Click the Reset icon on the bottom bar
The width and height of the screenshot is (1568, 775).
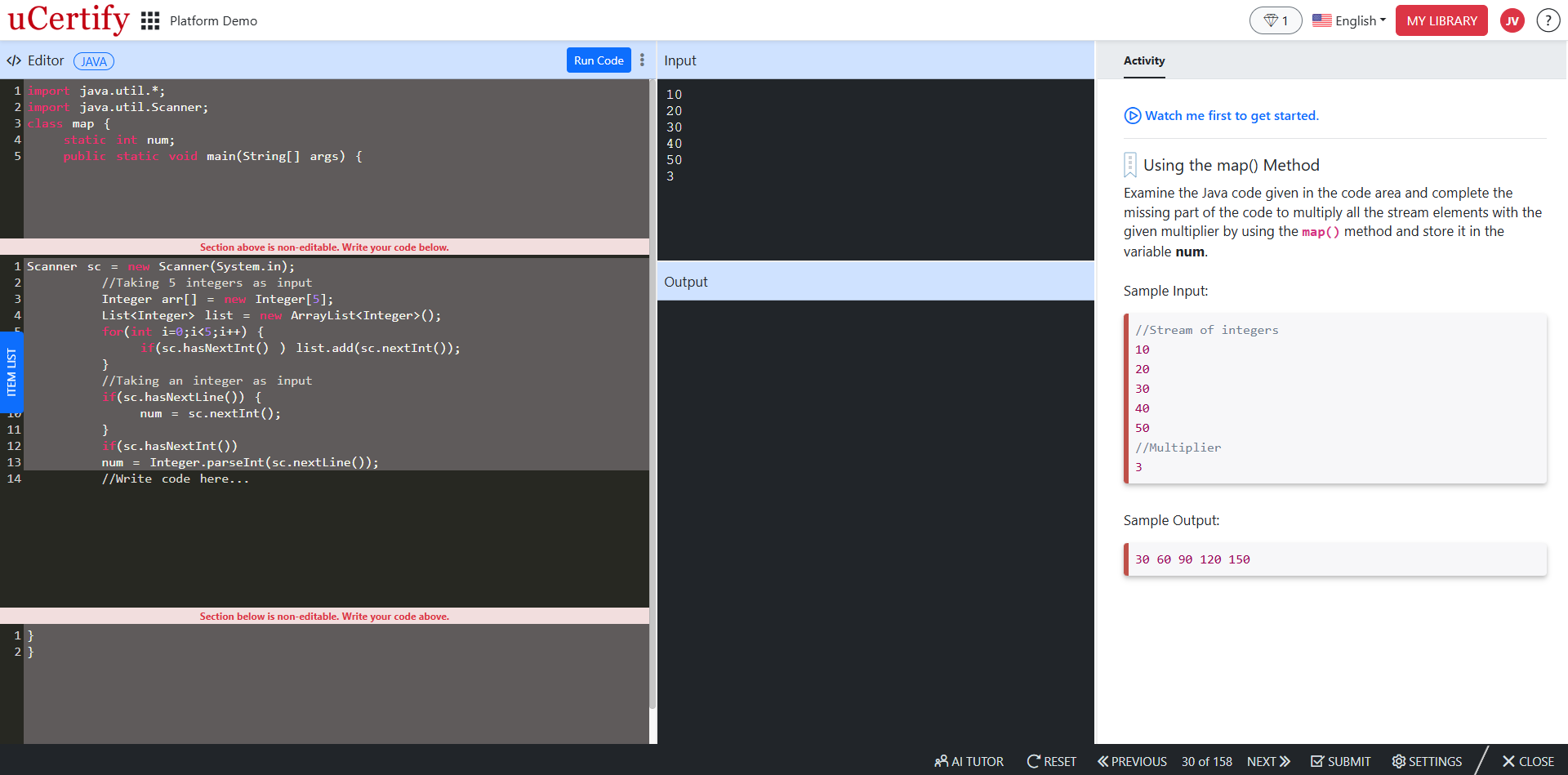point(1032,761)
